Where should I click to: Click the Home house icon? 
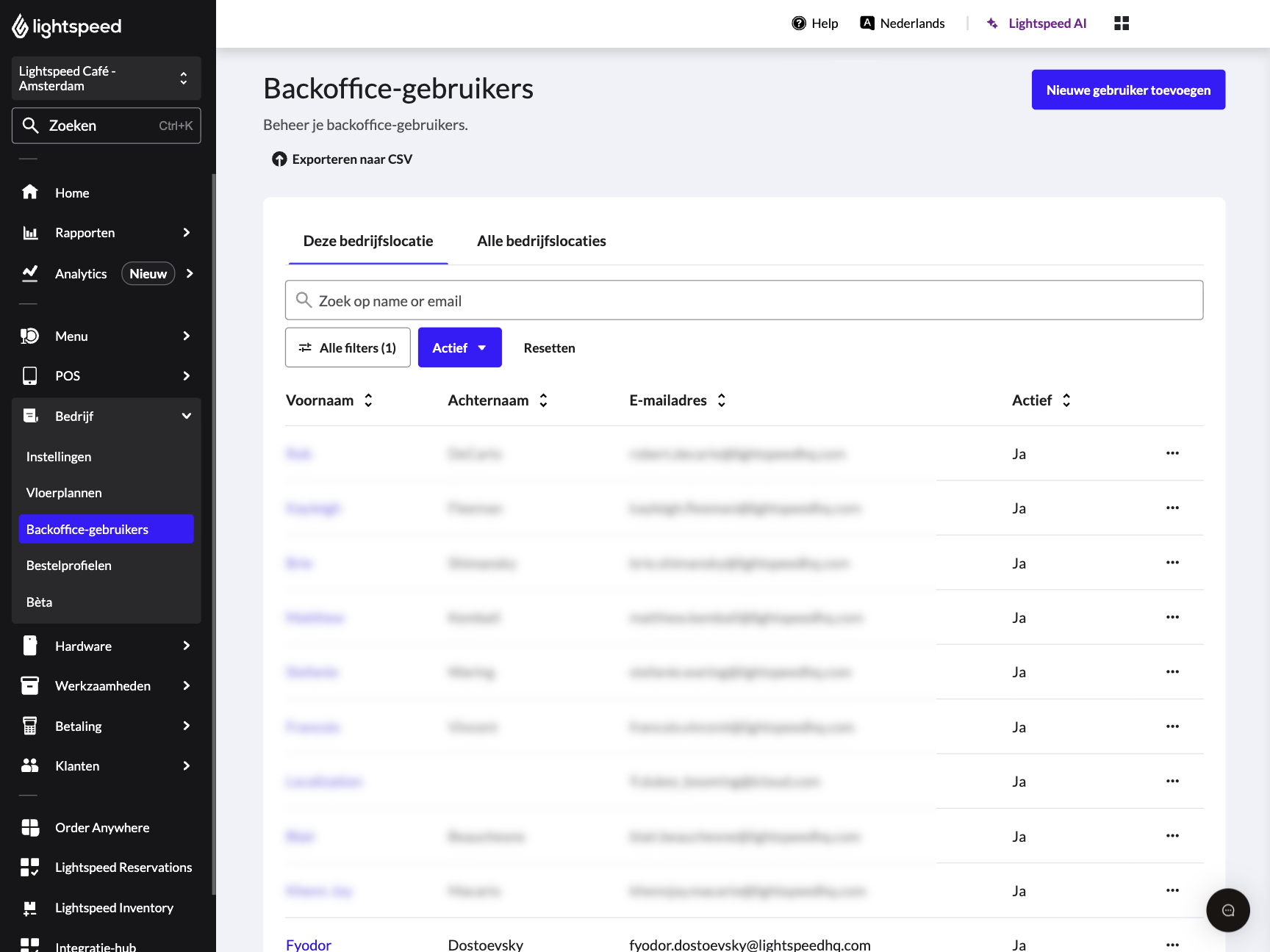pyautogui.click(x=30, y=192)
